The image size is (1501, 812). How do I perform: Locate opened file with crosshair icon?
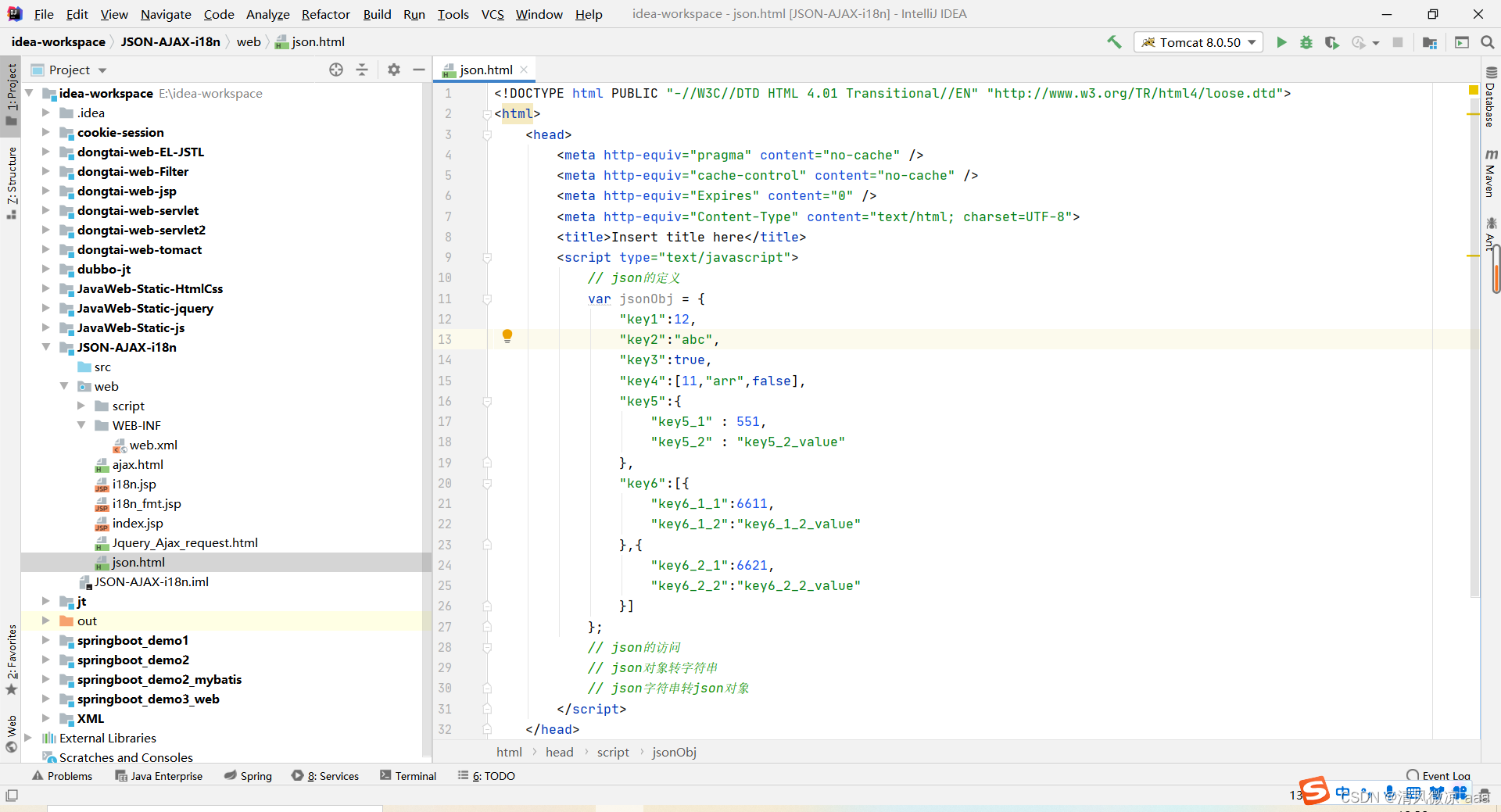[336, 70]
